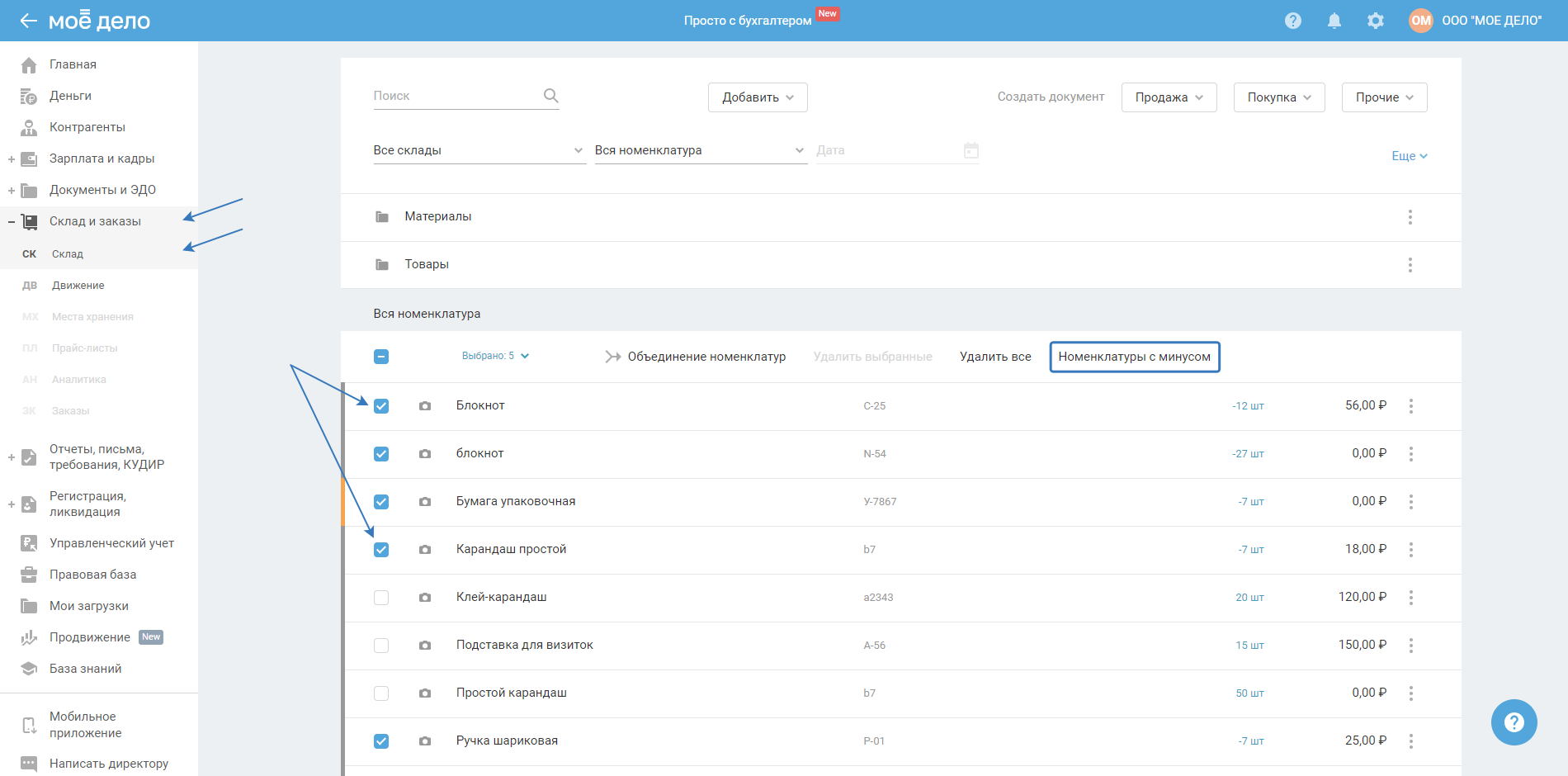Expand the Все склады dropdown
Image resolution: width=1568 pixels, height=776 pixels.
[x=479, y=150]
